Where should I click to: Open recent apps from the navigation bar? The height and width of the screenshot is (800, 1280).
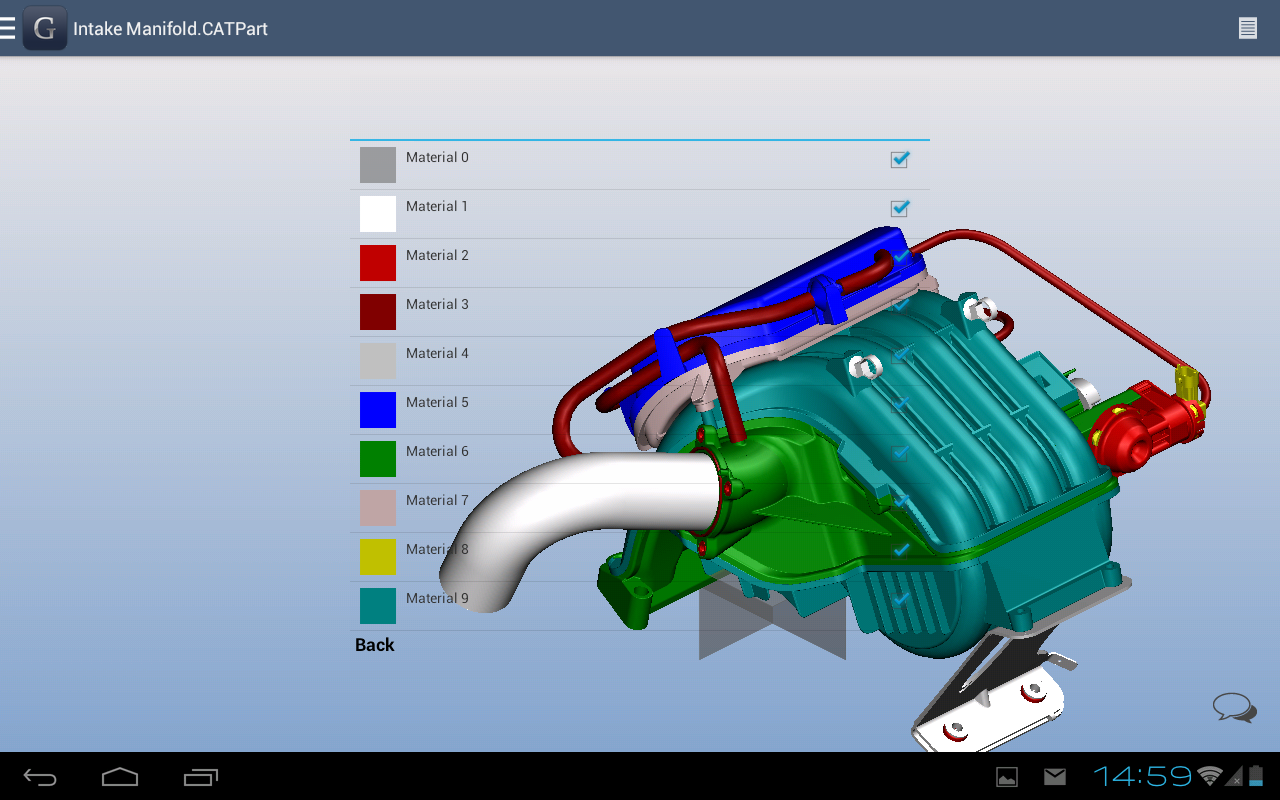pos(200,776)
